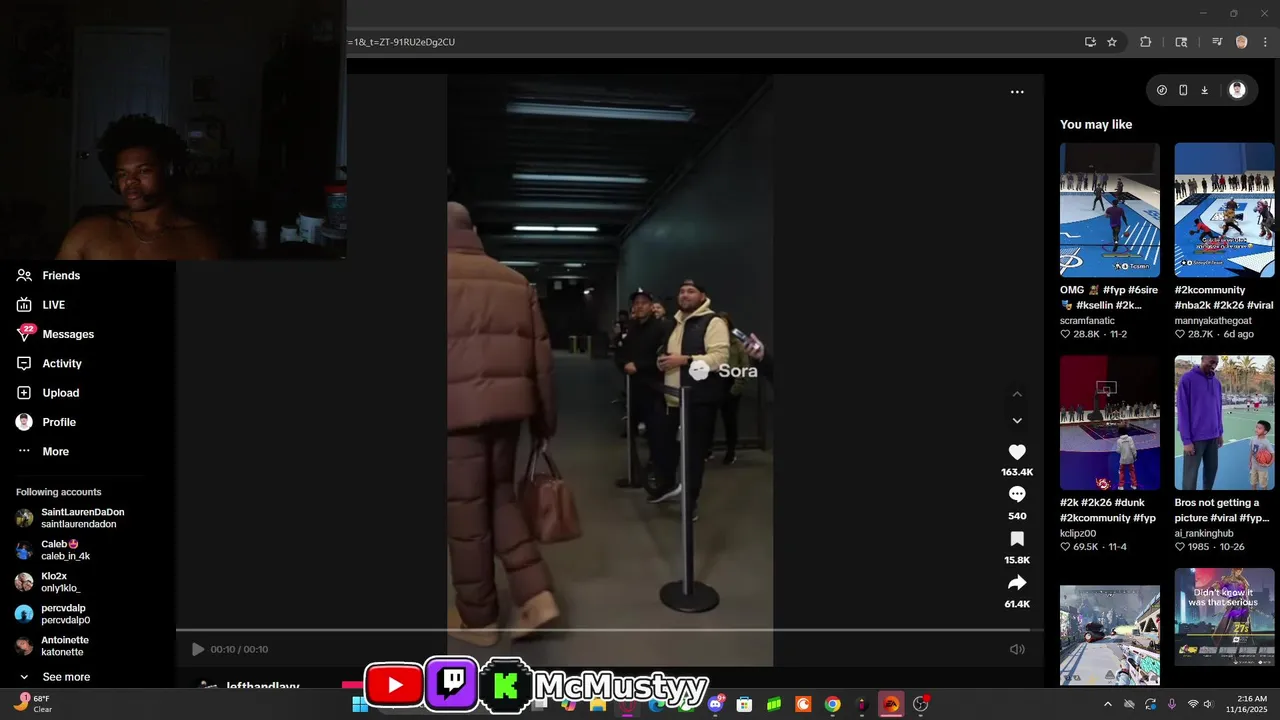Mute the video volume
Image resolution: width=1280 pixels, height=720 pixels.
pos(1017,649)
